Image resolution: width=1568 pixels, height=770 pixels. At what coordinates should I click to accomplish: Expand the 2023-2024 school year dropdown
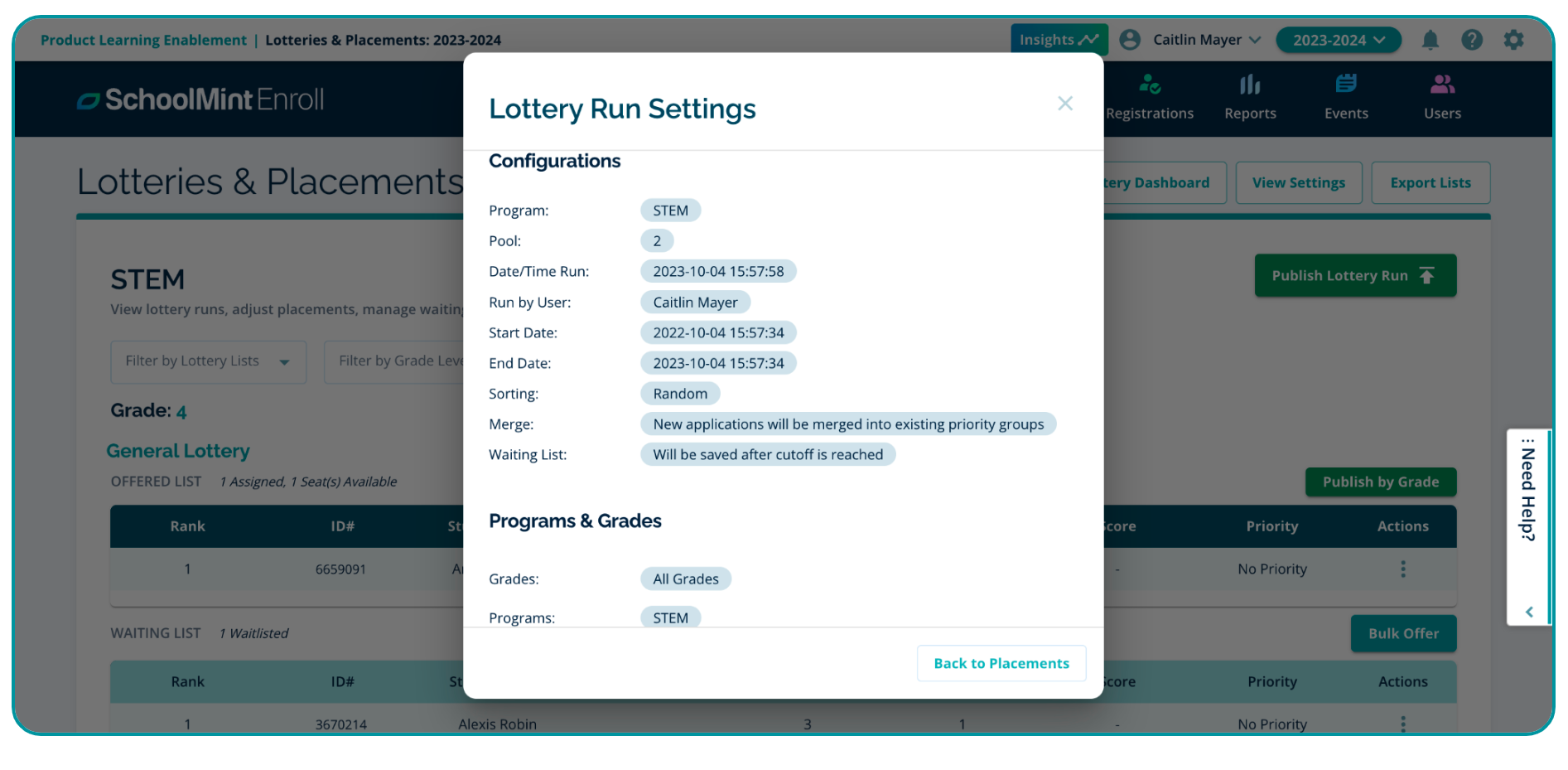tap(1338, 40)
